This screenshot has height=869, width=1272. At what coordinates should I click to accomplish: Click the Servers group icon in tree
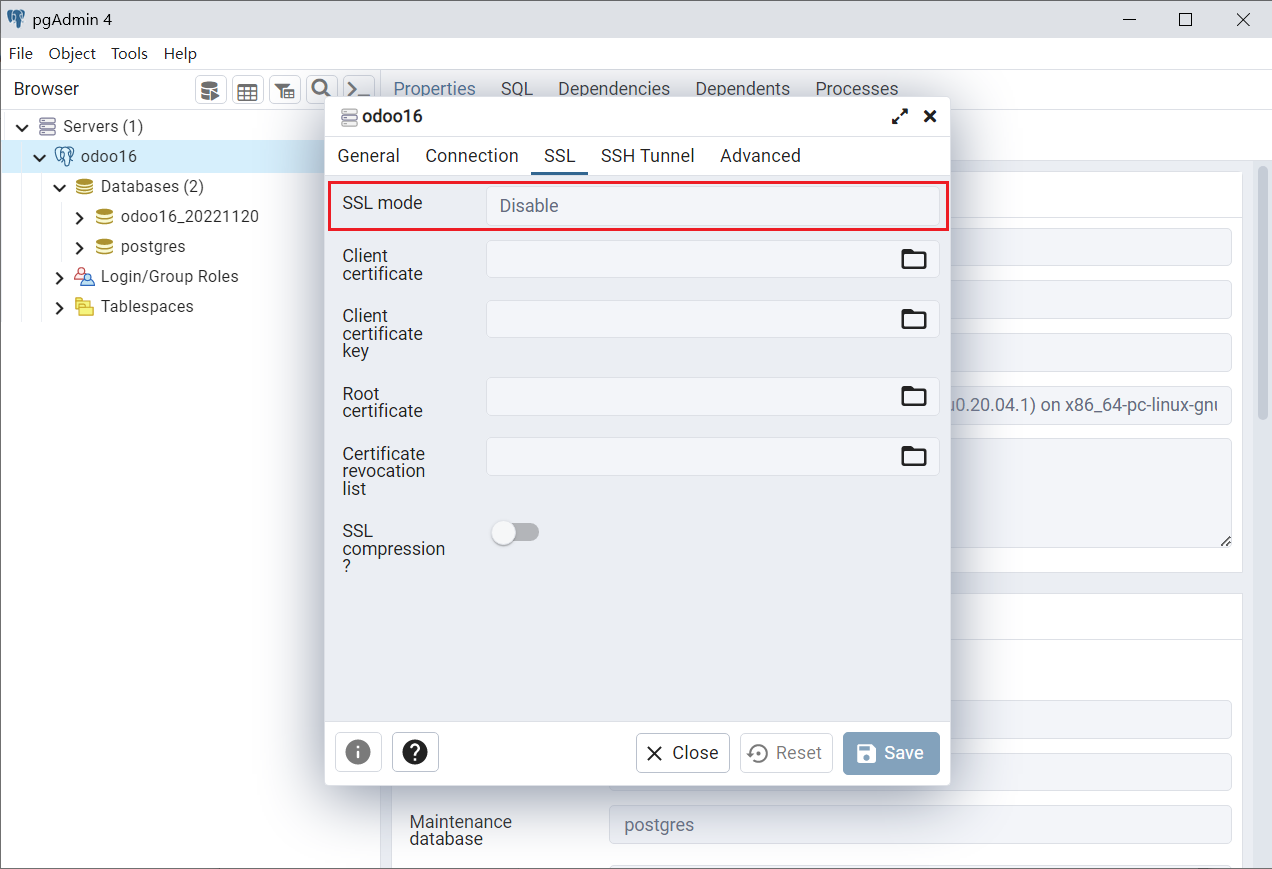(47, 126)
